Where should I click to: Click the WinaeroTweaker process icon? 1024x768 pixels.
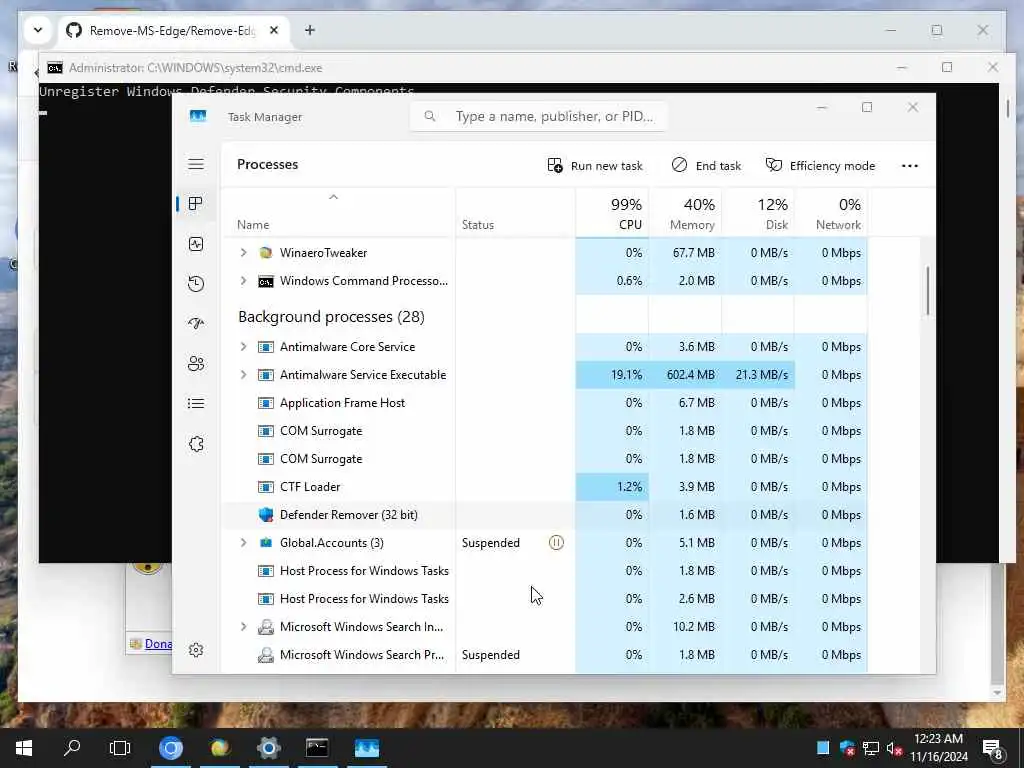266,253
